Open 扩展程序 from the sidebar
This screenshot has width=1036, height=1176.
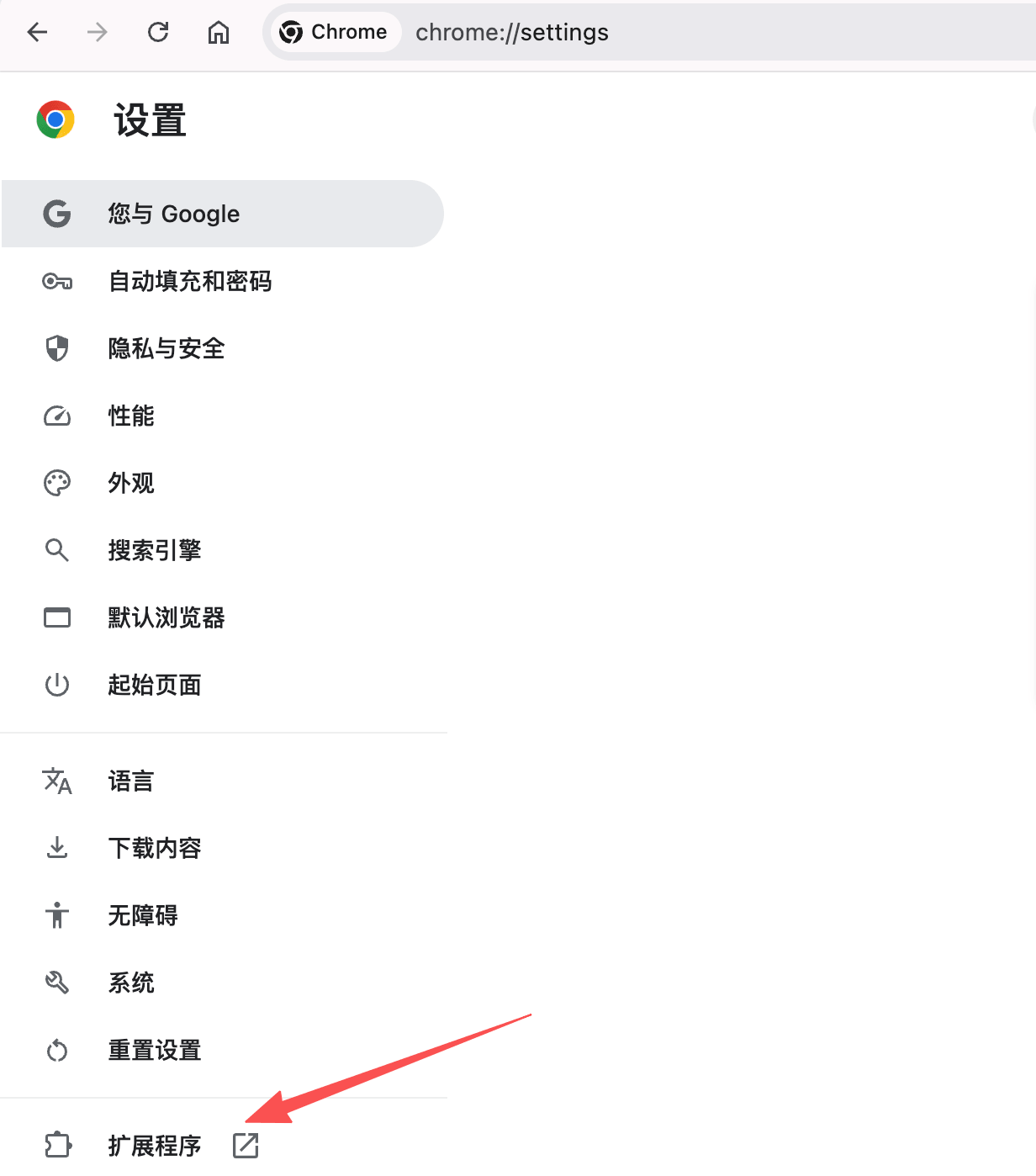tap(155, 1146)
